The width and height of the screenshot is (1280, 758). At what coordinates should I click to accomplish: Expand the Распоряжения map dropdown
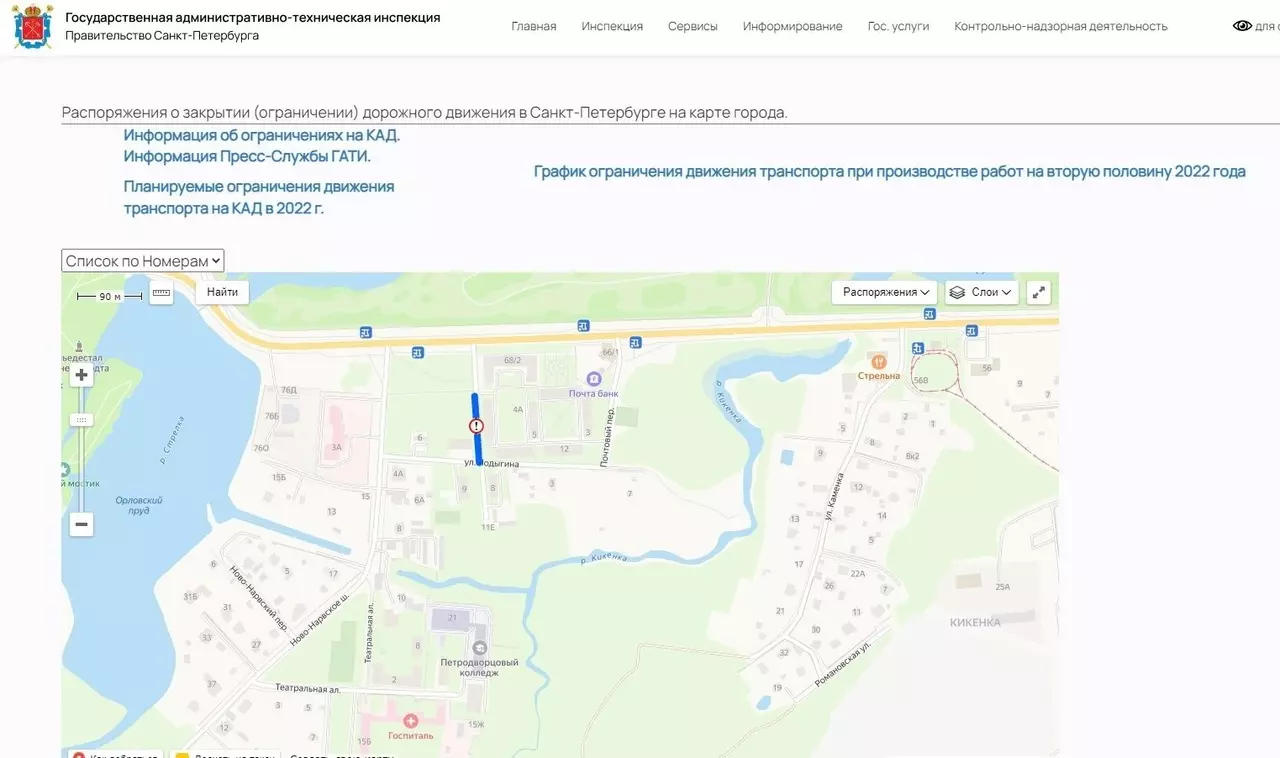(x=885, y=292)
